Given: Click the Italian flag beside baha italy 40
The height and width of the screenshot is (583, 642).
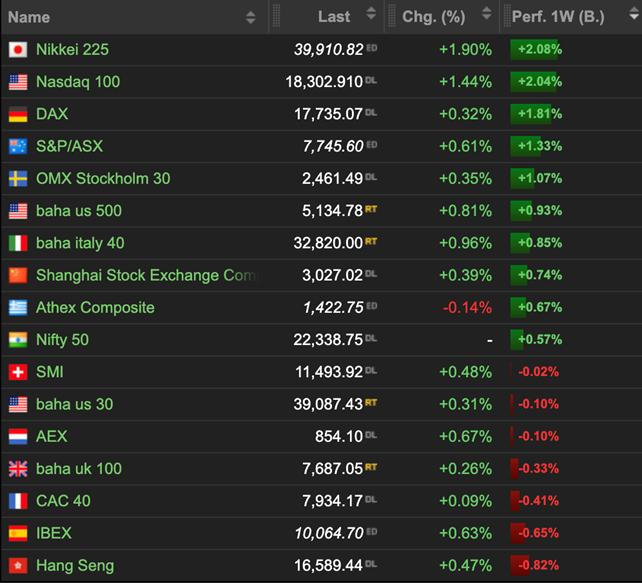Looking at the screenshot, I should [18, 243].
